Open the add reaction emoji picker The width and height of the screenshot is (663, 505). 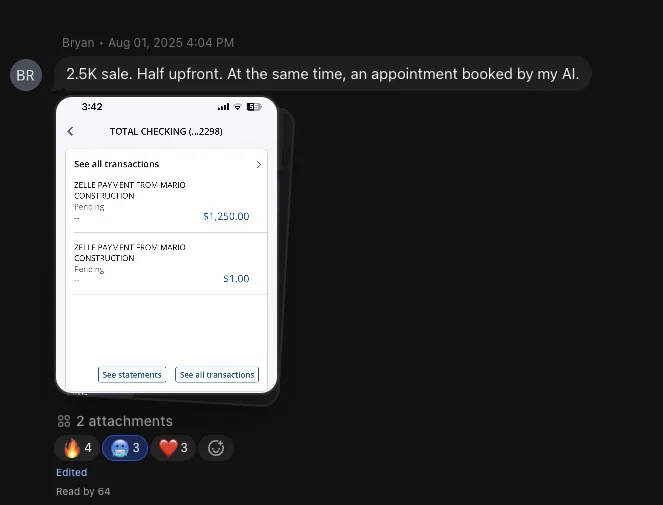pyautogui.click(x=216, y=448)
